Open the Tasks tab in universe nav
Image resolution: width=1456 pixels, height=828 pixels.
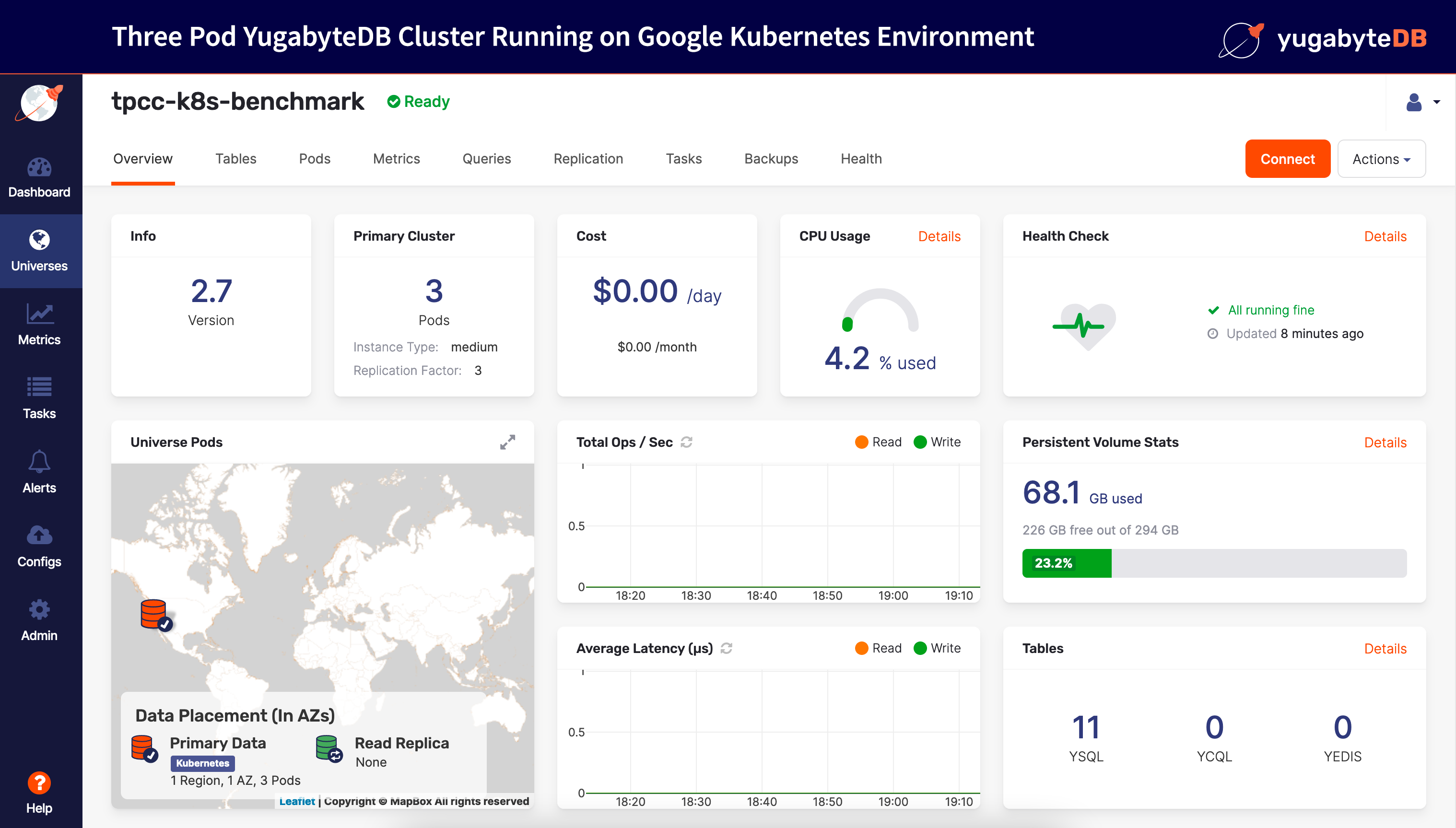[683, 159]
